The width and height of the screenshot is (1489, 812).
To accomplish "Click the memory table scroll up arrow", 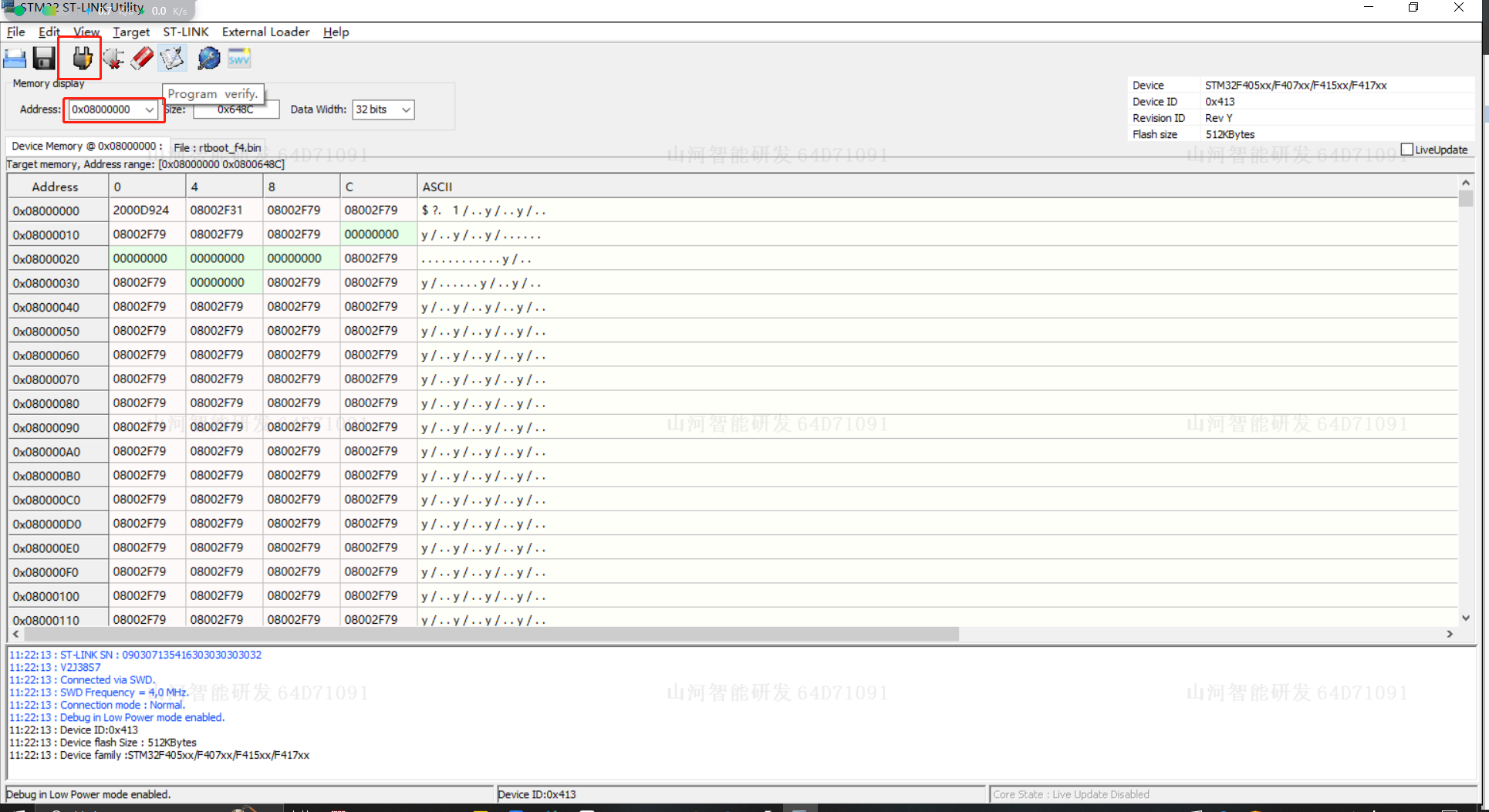I will coord(1466,183).
